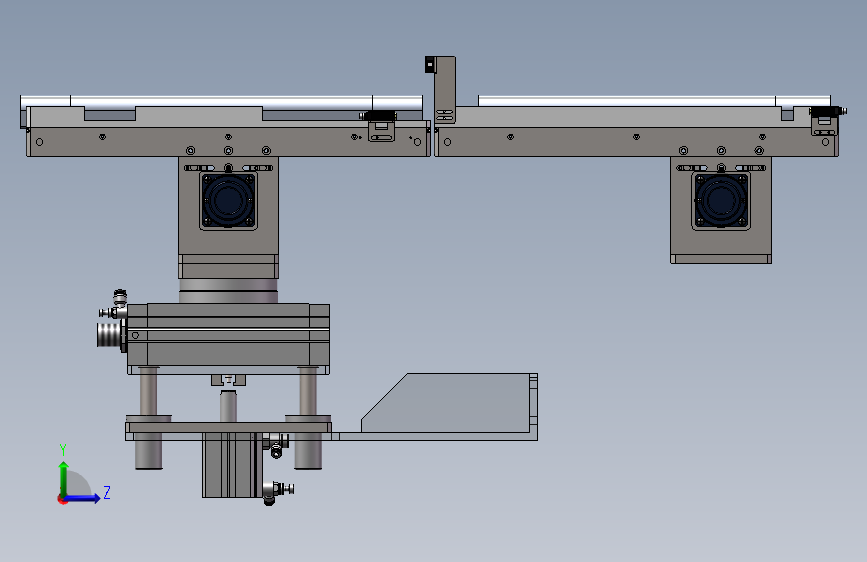Select the right square motor face with circular lens
The height and width of the screenshot is (562, 867).
(x=721, y=200)
